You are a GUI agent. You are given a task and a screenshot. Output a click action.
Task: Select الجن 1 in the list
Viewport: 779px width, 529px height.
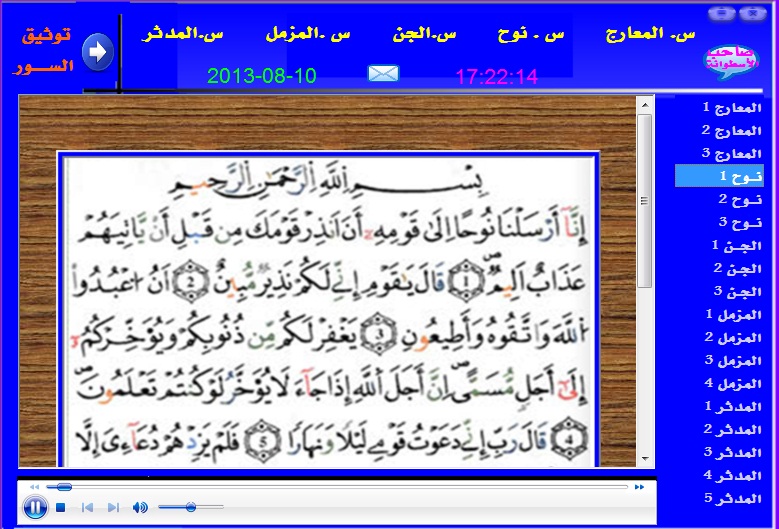click(x=737, y=245)
